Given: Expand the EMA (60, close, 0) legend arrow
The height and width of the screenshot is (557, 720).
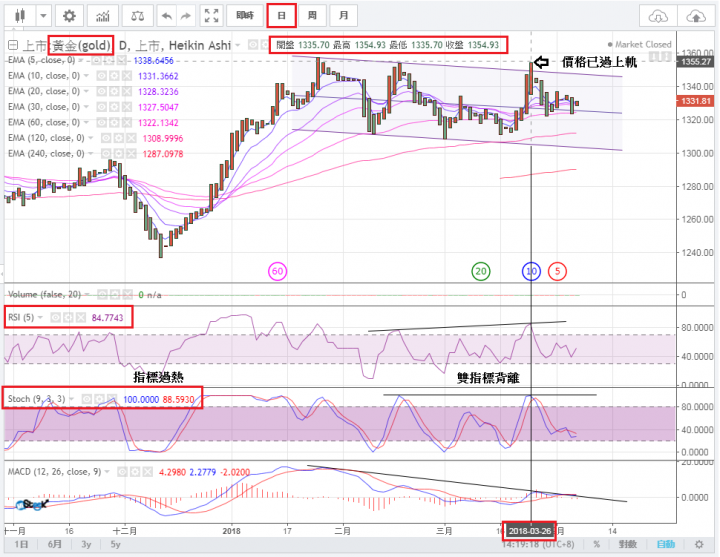Looking at the screenshot, I should coord(86,123).
